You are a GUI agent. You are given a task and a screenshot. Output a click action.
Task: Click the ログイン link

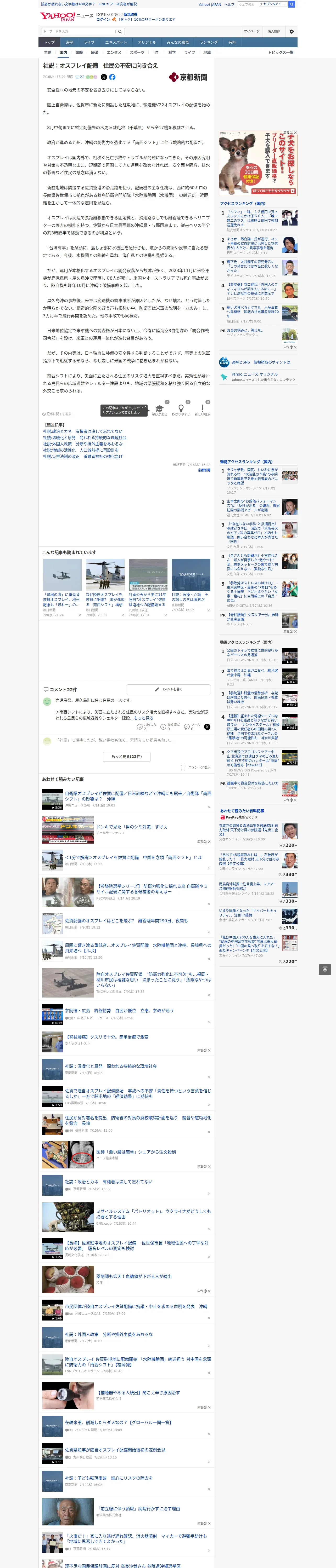click(x=103, y=20)
